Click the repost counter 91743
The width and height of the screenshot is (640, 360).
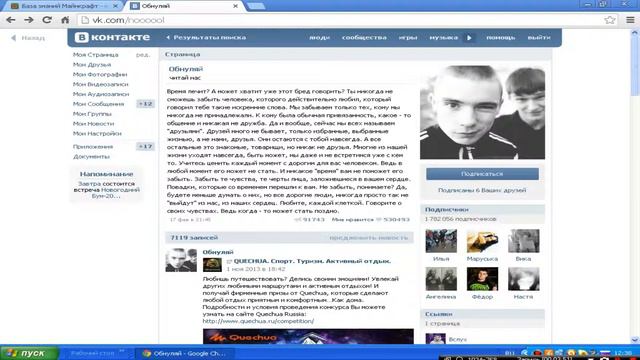click(x=310, y=220)
